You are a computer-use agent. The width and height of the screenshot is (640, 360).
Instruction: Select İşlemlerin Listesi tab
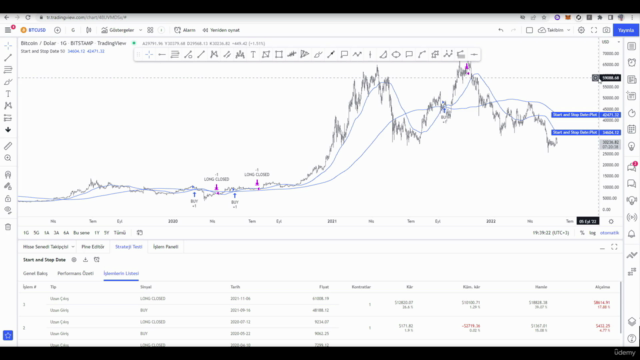pyautogui.click(x=121, y=273)
